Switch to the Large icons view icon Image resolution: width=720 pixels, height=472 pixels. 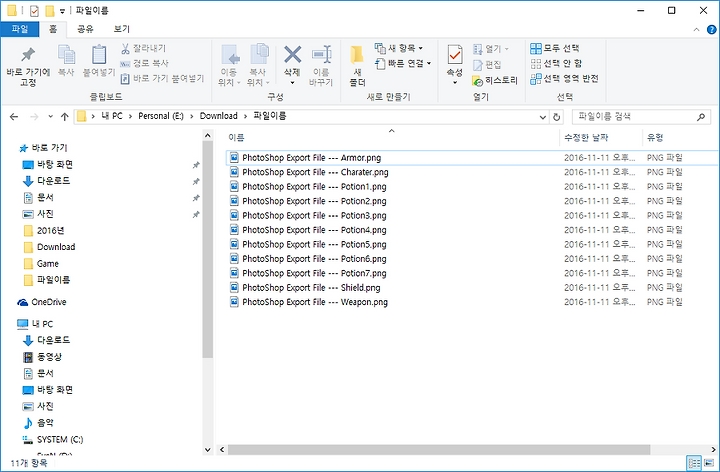[x=709, y=463]
